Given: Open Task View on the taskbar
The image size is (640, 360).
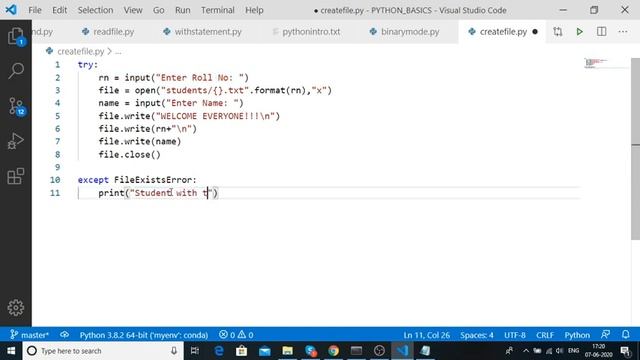Looking at the screenshot, I should (x=195, y=351).
